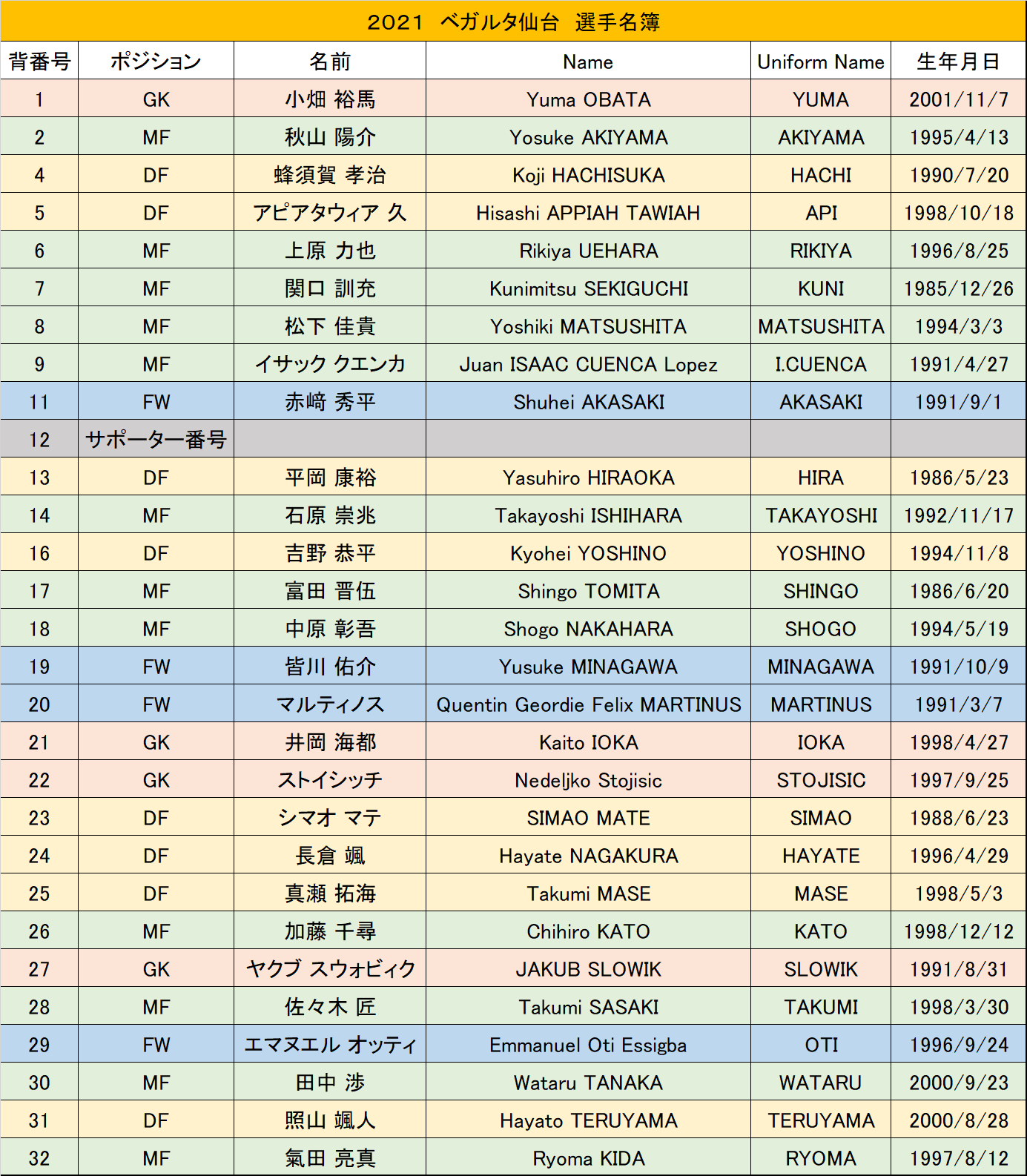Select the name cell '石原 崇兆'
The height and width of the screenshot is (1176, 1027).
pos(330,515)
